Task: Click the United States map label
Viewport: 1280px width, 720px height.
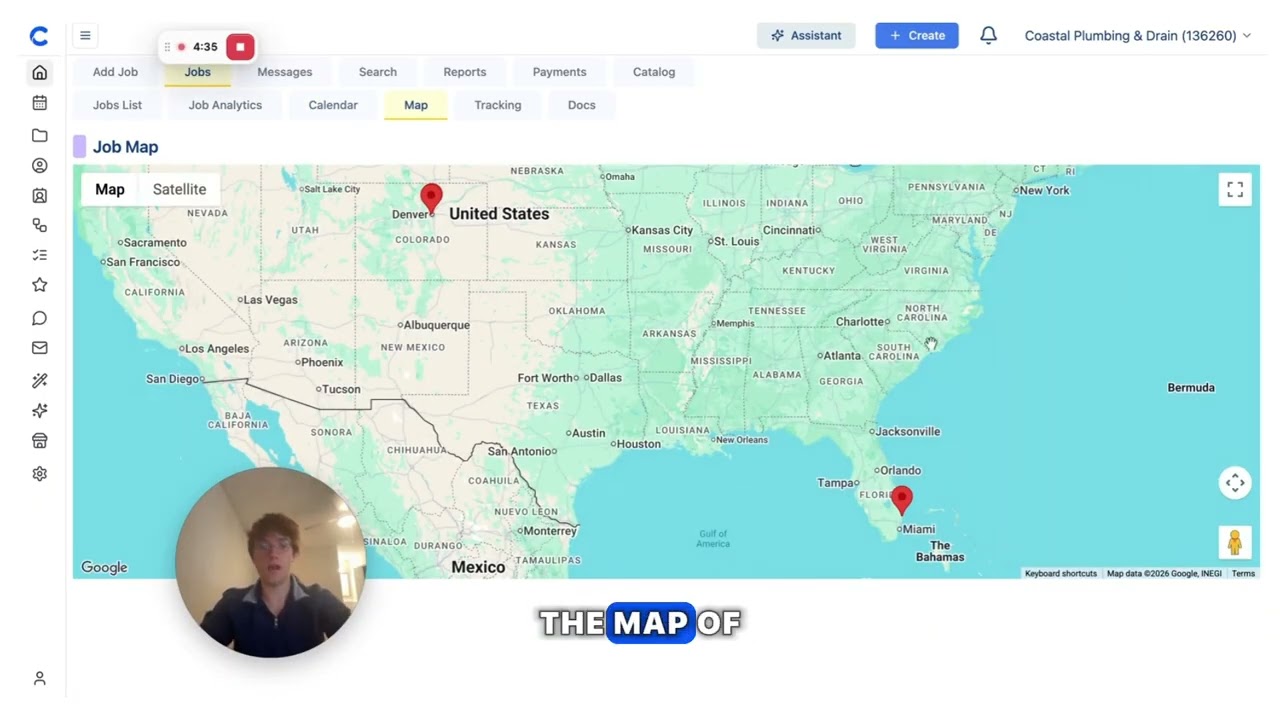Action: (499, 214)
